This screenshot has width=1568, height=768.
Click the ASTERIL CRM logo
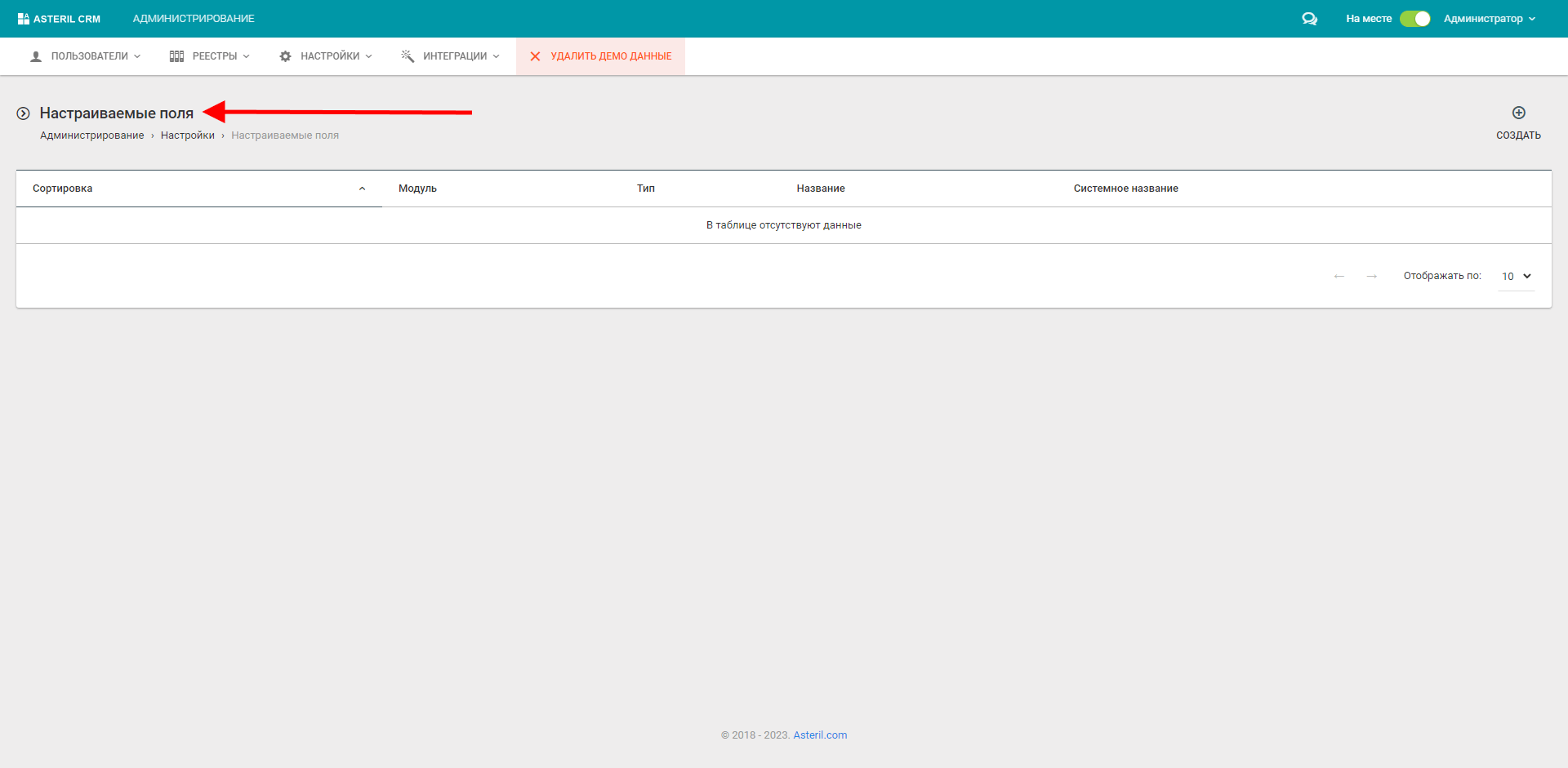pyautogui.click(x=59, y=18)
